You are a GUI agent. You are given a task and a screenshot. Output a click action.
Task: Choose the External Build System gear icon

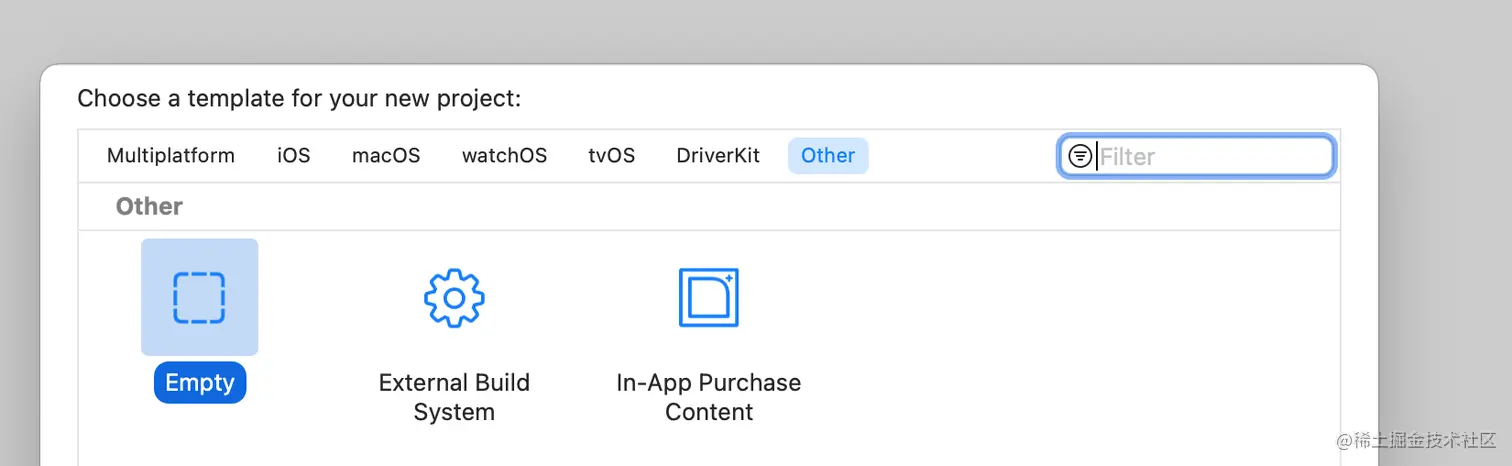tap(454, 297)
